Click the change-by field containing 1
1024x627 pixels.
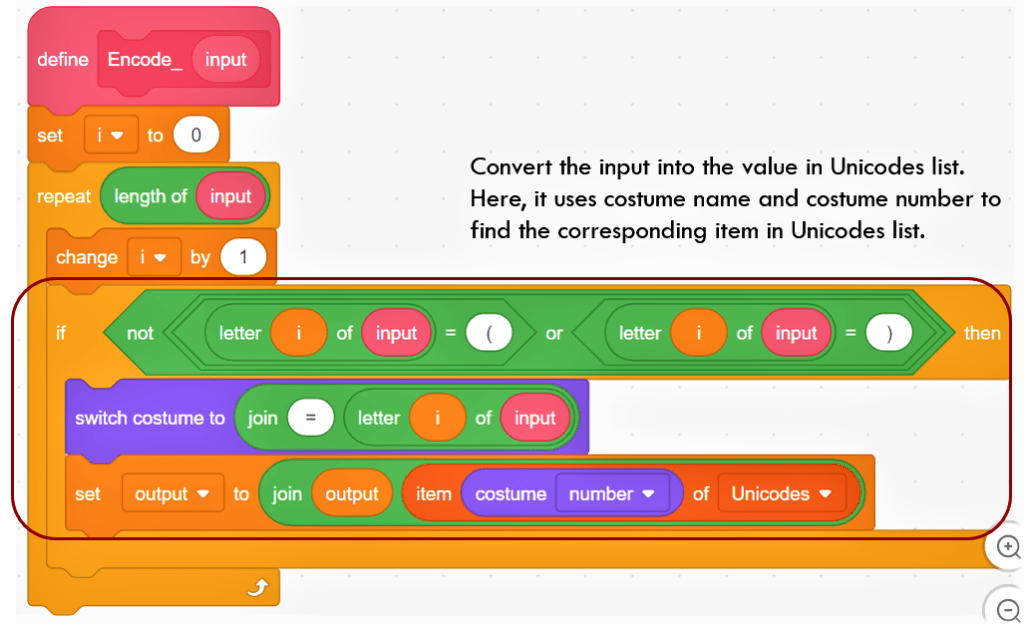(242, 258)
